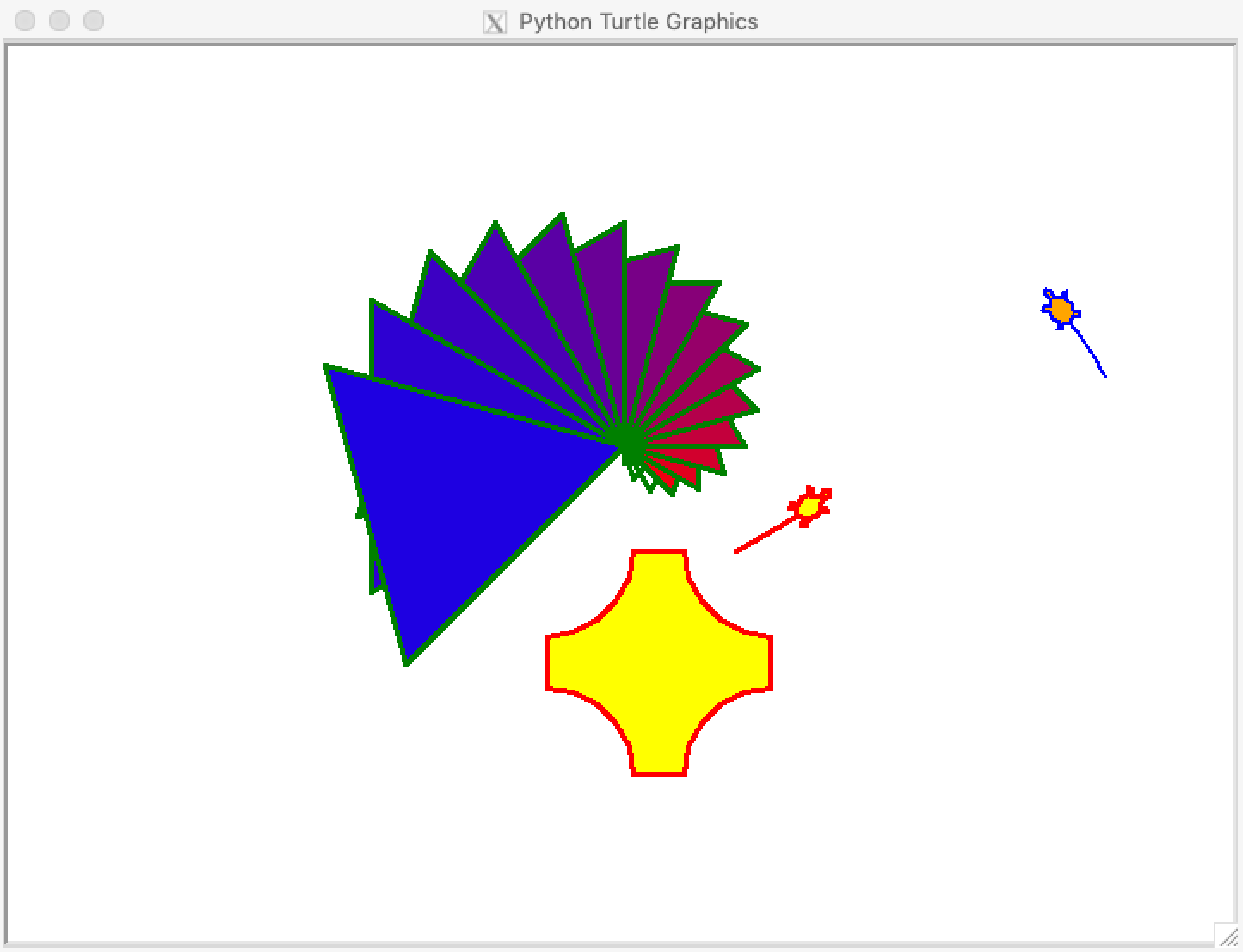Click the leftmost traffic-light window control
This screenshot has width=1243, height=952.
coord(25,21)
